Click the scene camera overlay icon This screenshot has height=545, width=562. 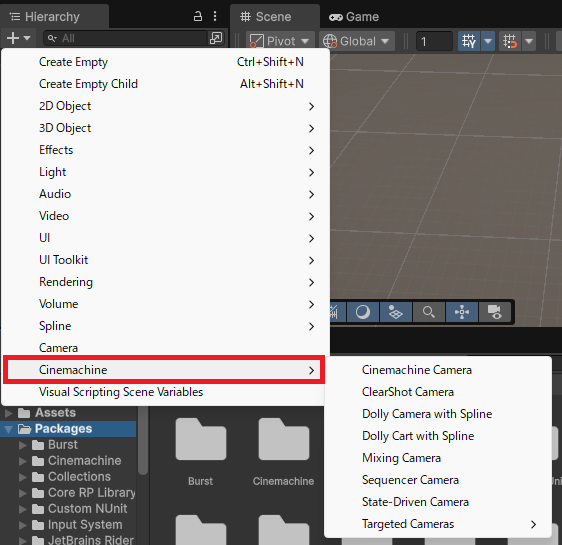495,312
